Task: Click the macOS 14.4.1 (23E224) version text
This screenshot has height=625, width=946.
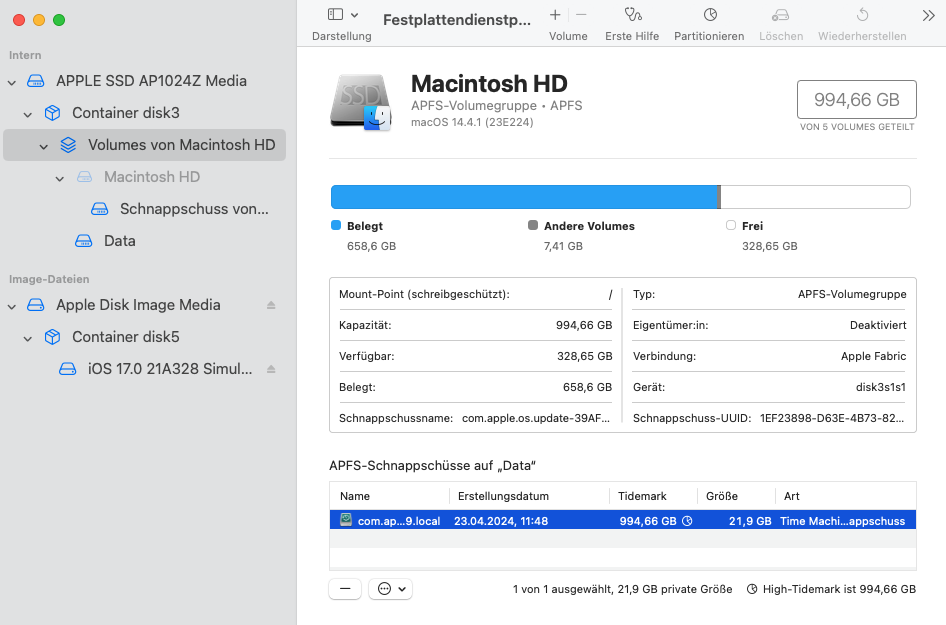Action: tap(472, 122)
